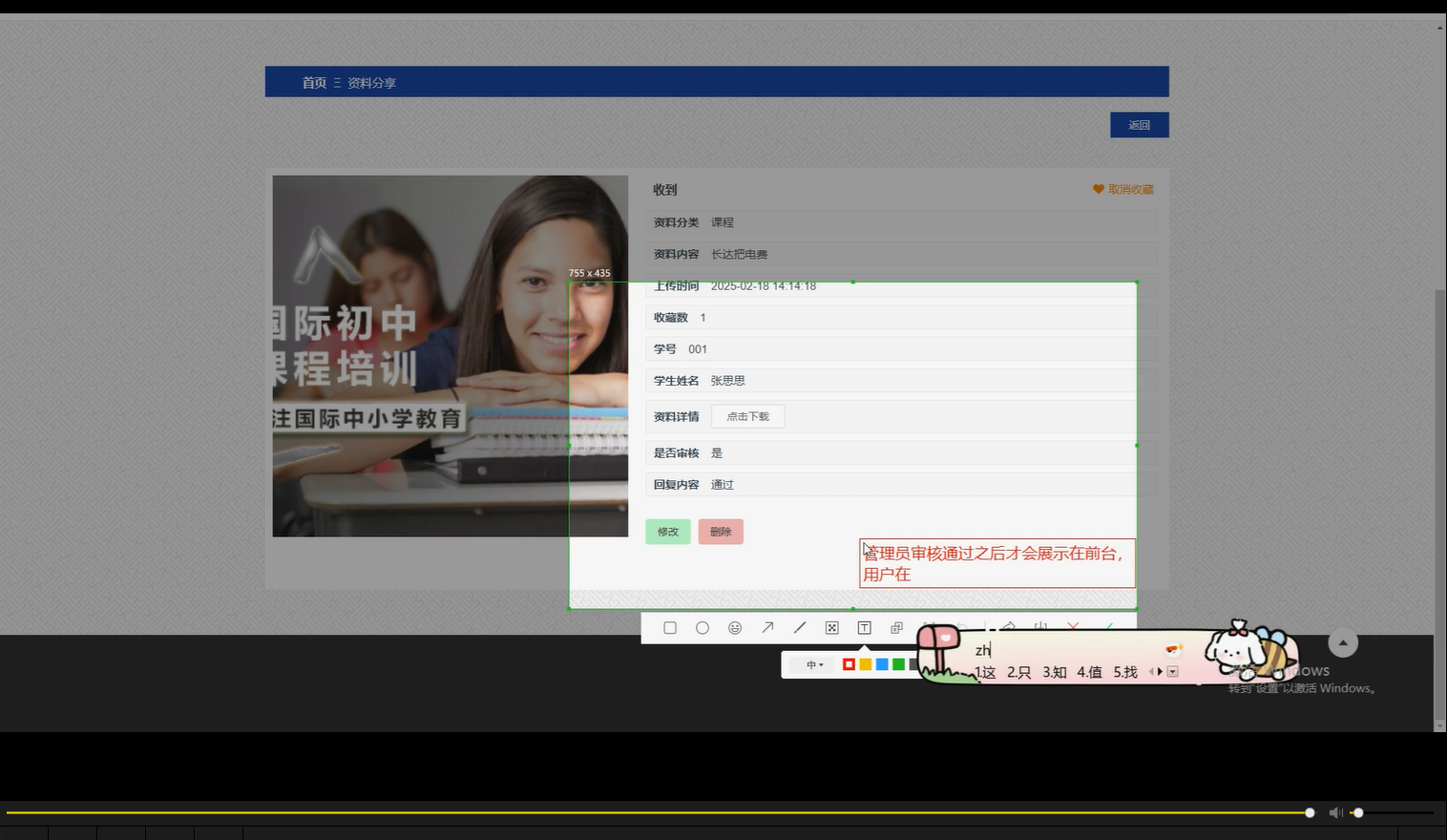
Task: Select the ellipse annotation tool
Action: click(x=703, y=628)
